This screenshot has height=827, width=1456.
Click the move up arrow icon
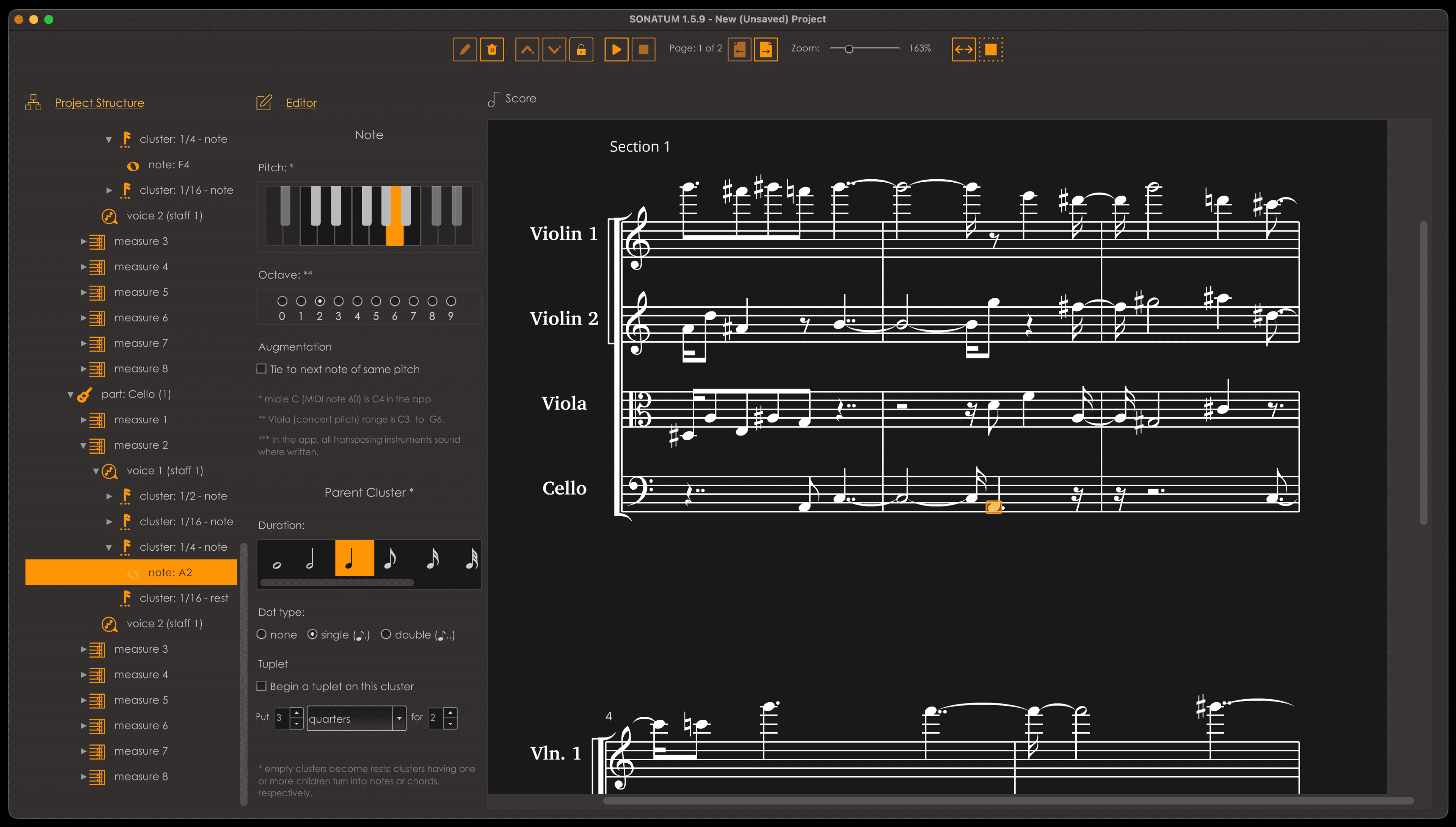coord(527,49)
